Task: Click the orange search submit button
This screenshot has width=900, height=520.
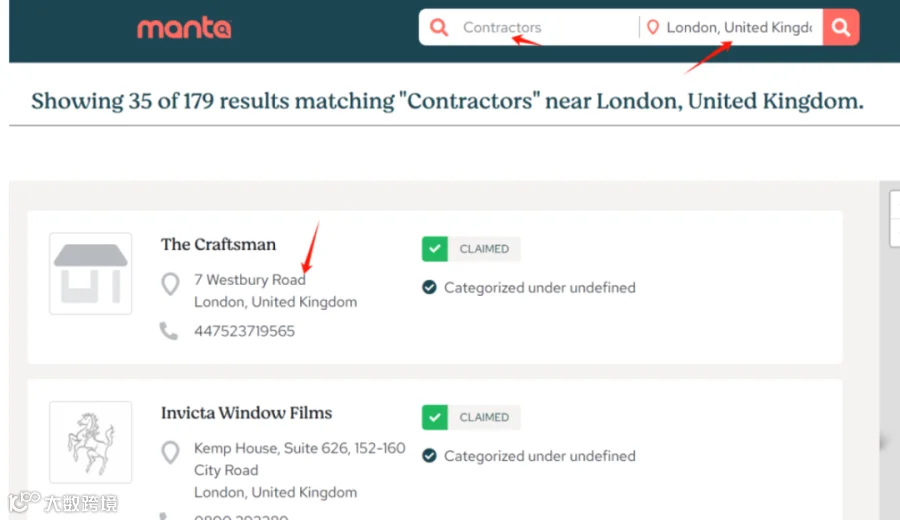Action: click(841, 27)
